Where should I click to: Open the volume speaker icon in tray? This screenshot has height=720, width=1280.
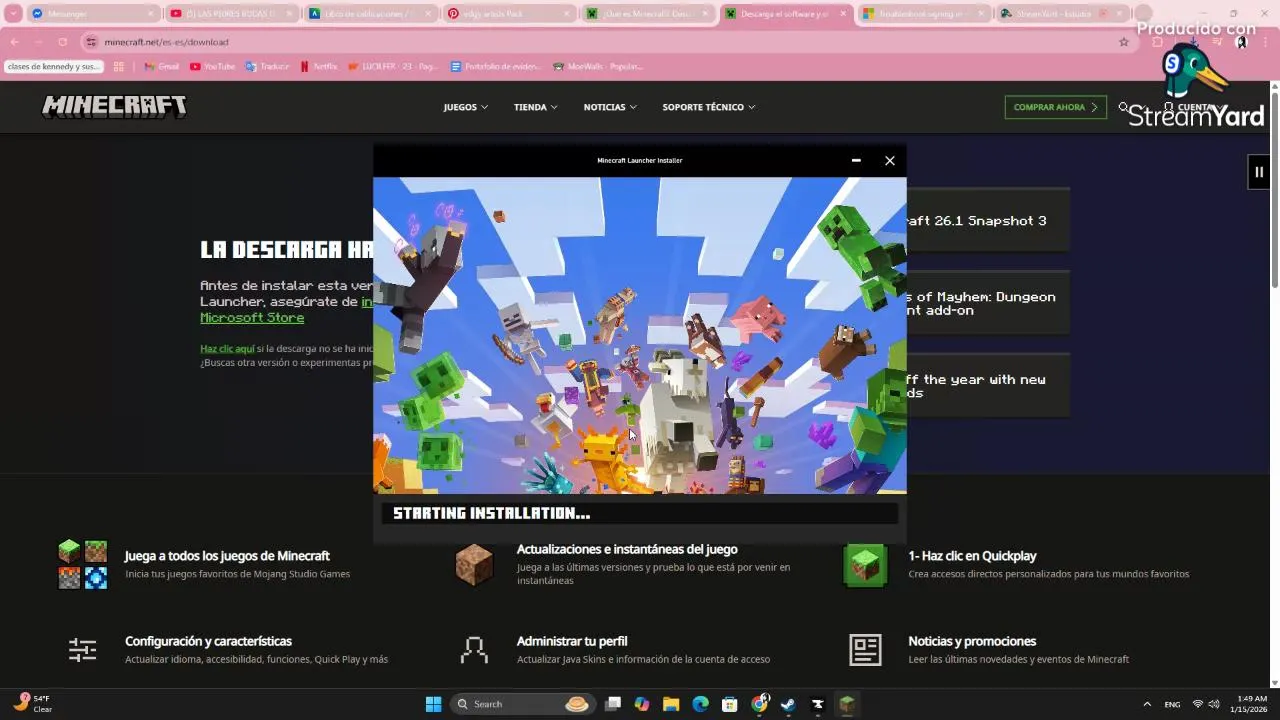pos(1213,704)
